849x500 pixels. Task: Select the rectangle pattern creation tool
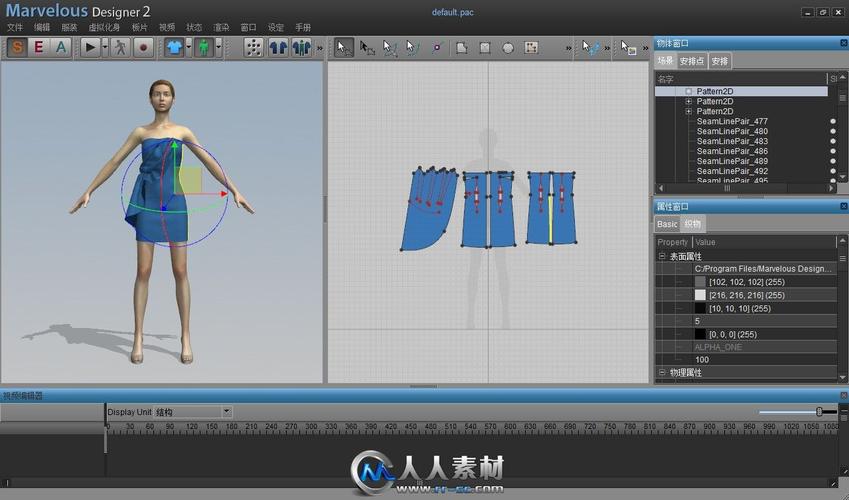tap(485, 48)
